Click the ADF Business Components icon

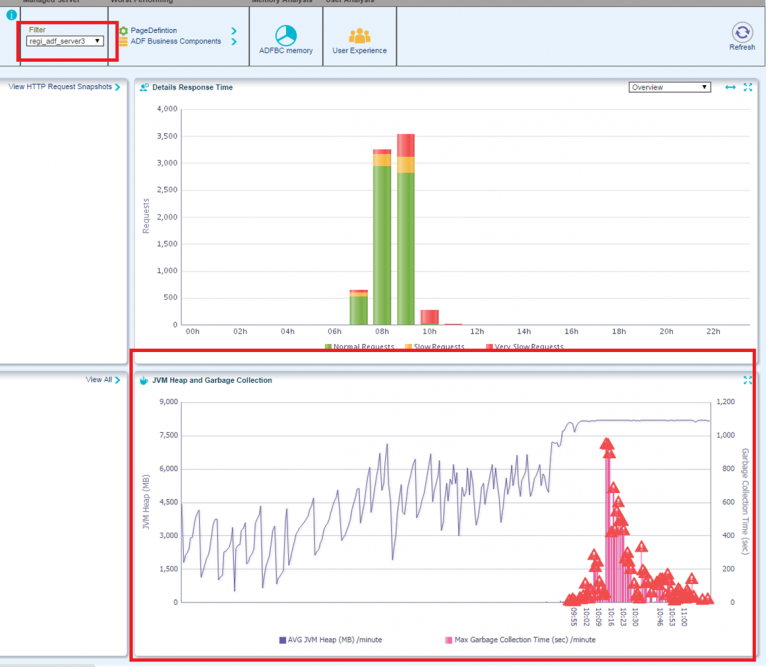point(124,42)
